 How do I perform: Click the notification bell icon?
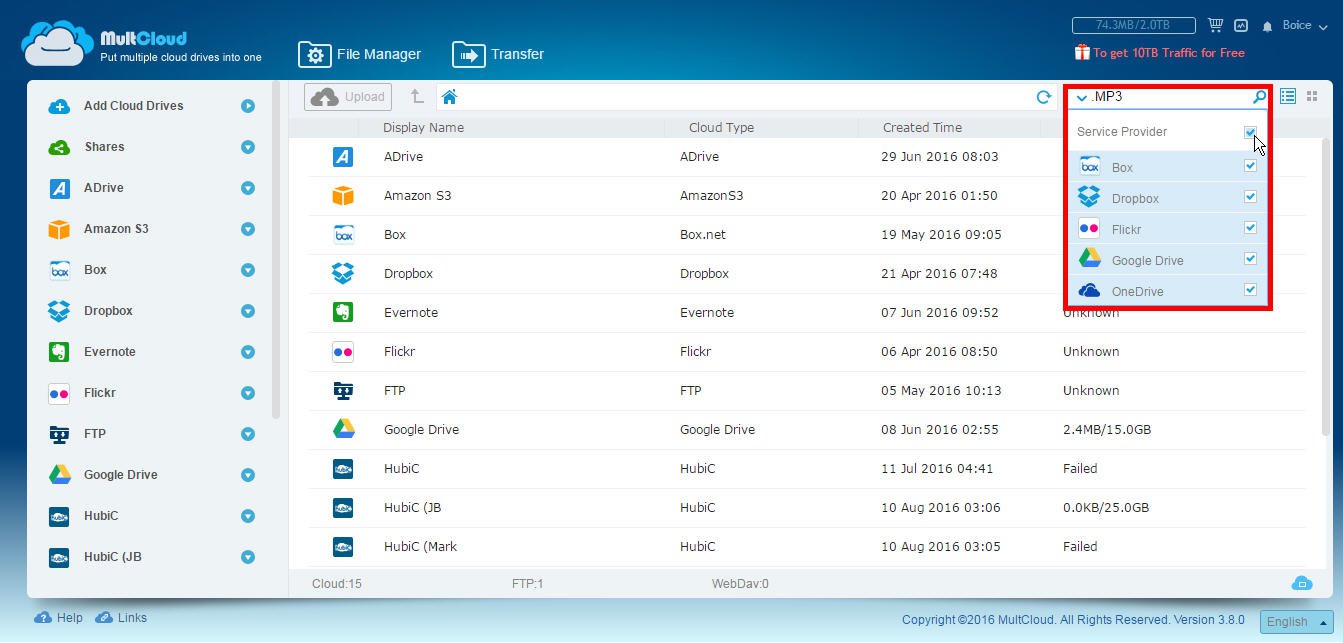coord(1267,26)
